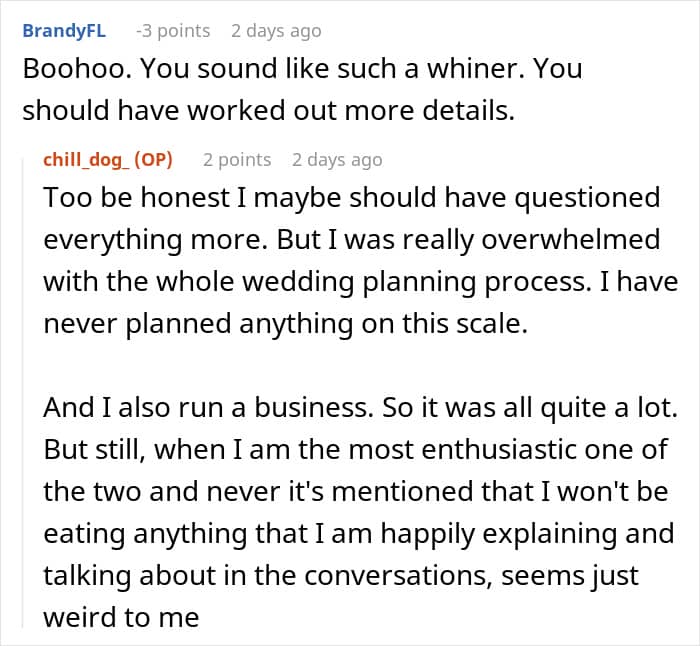Click the closing line "weird to me"
The height and width of the screenshot is (646, 700).
pyautogui.click(x=121, y=618)
